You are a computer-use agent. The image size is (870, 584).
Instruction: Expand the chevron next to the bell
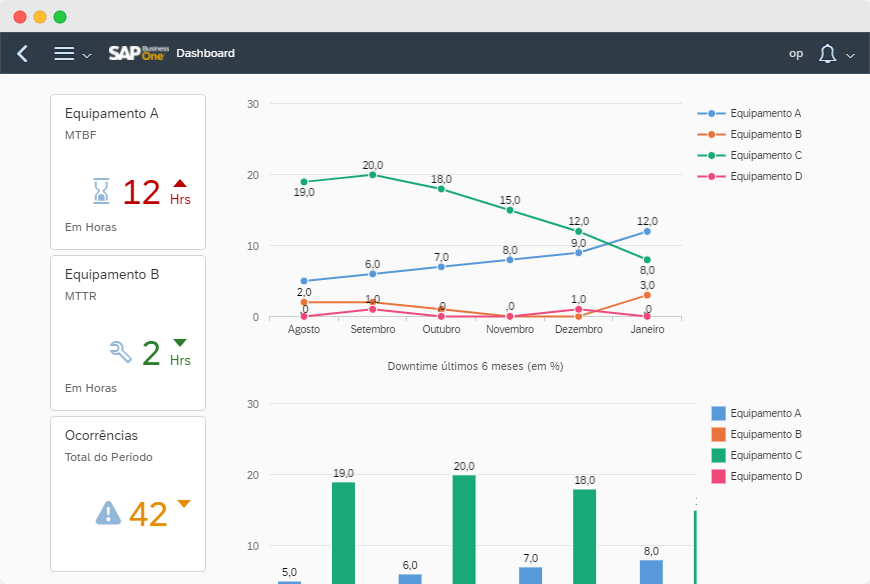(850, 55)
